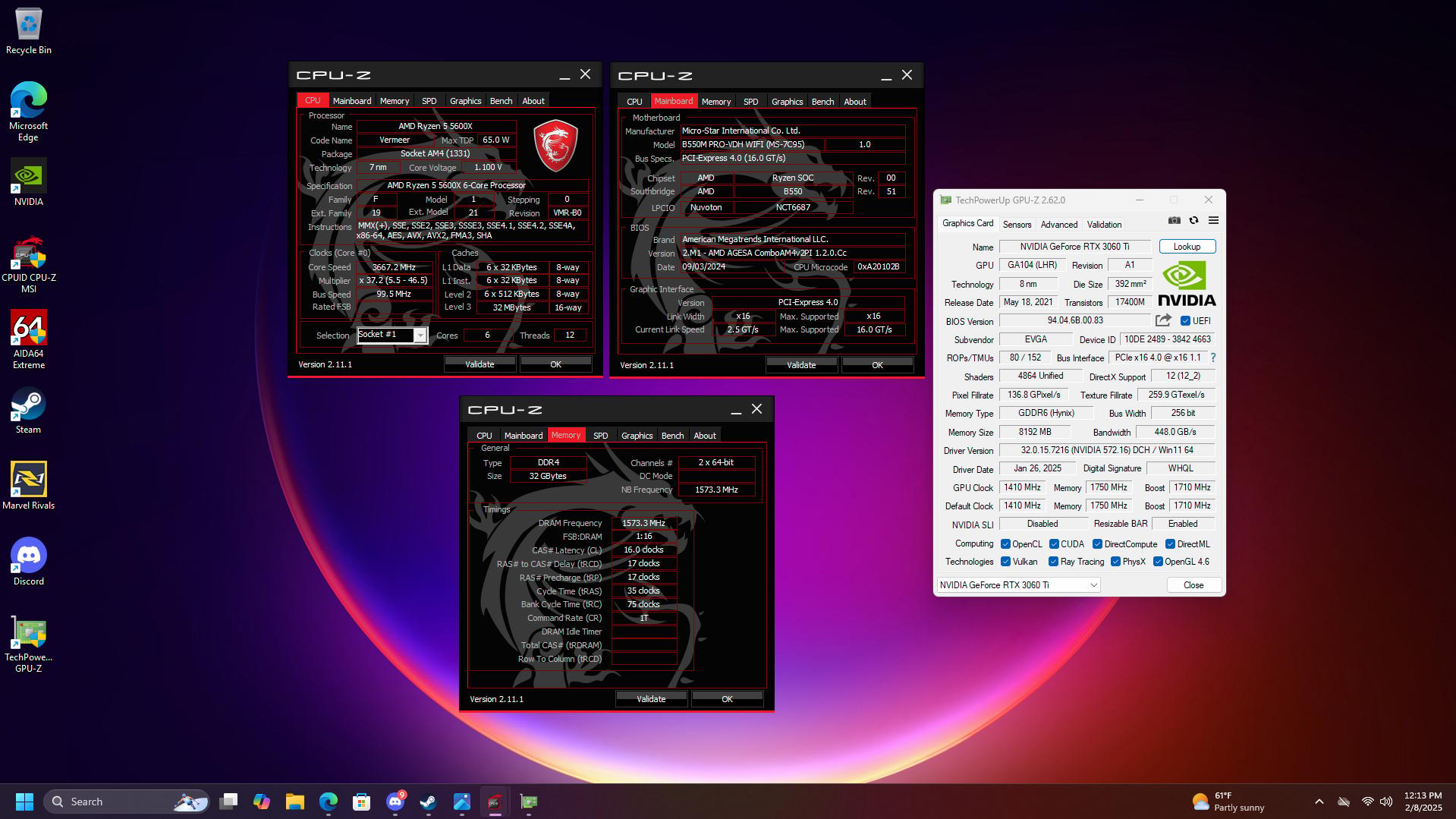The width and height of the screenshot is (1456, 819).
Task: Open File Explorer from taskbar
Action: pos(295,802)
